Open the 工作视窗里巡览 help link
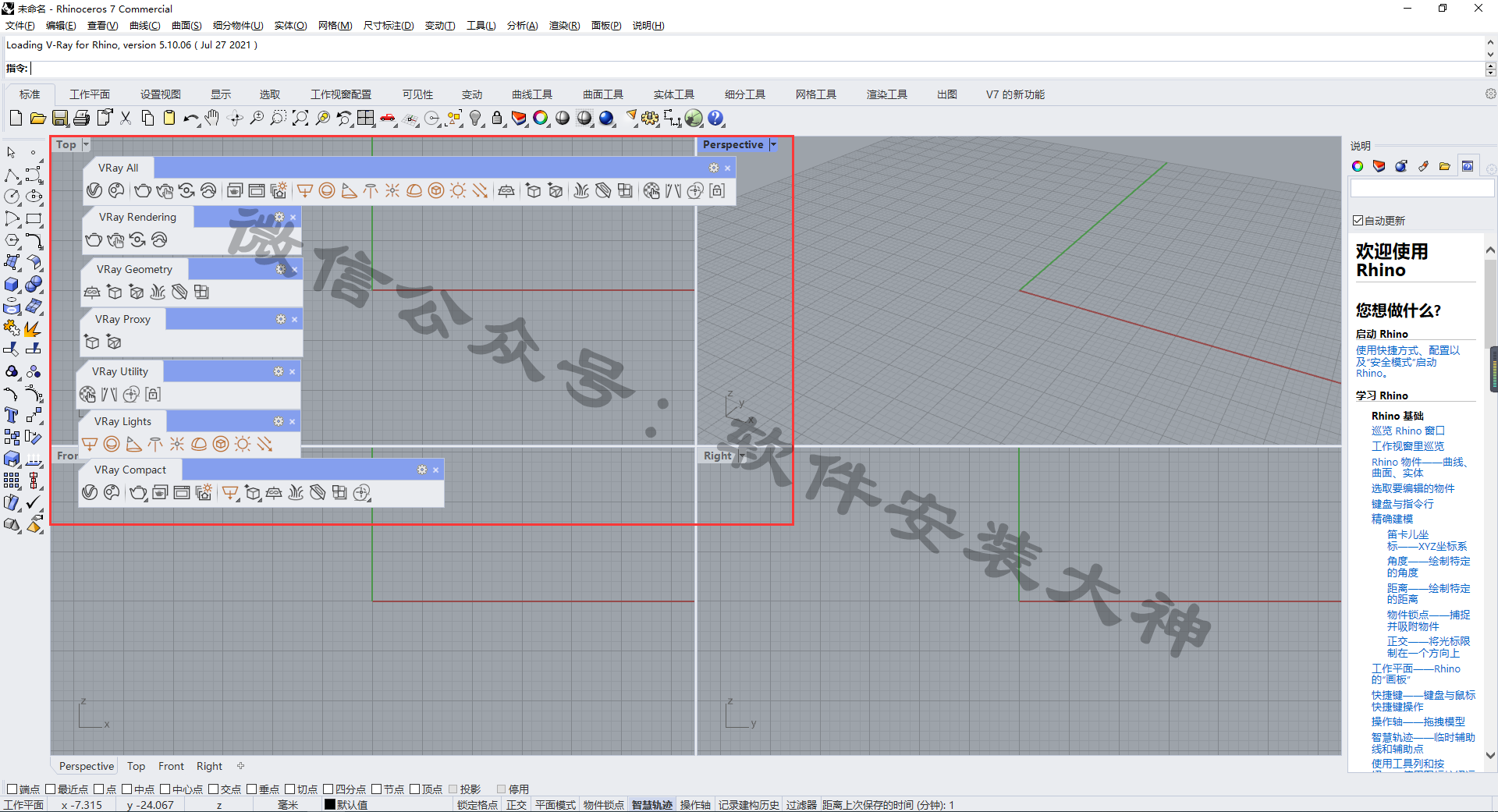 [x=1408, y=446]
